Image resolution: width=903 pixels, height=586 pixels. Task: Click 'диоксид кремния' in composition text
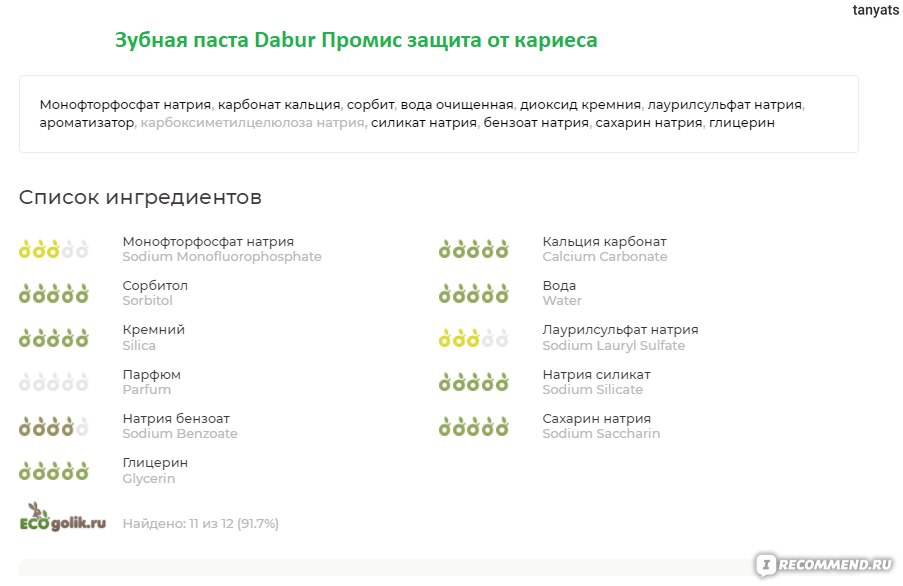580,105
